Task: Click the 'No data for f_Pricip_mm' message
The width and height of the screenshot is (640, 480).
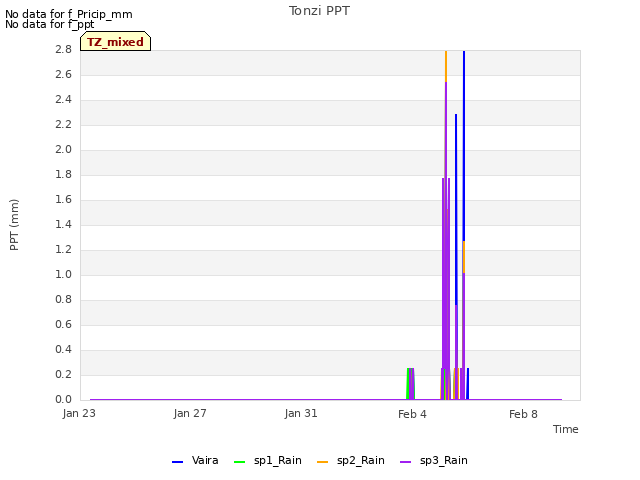Action: pyautogui.click(x=69, y=14)
